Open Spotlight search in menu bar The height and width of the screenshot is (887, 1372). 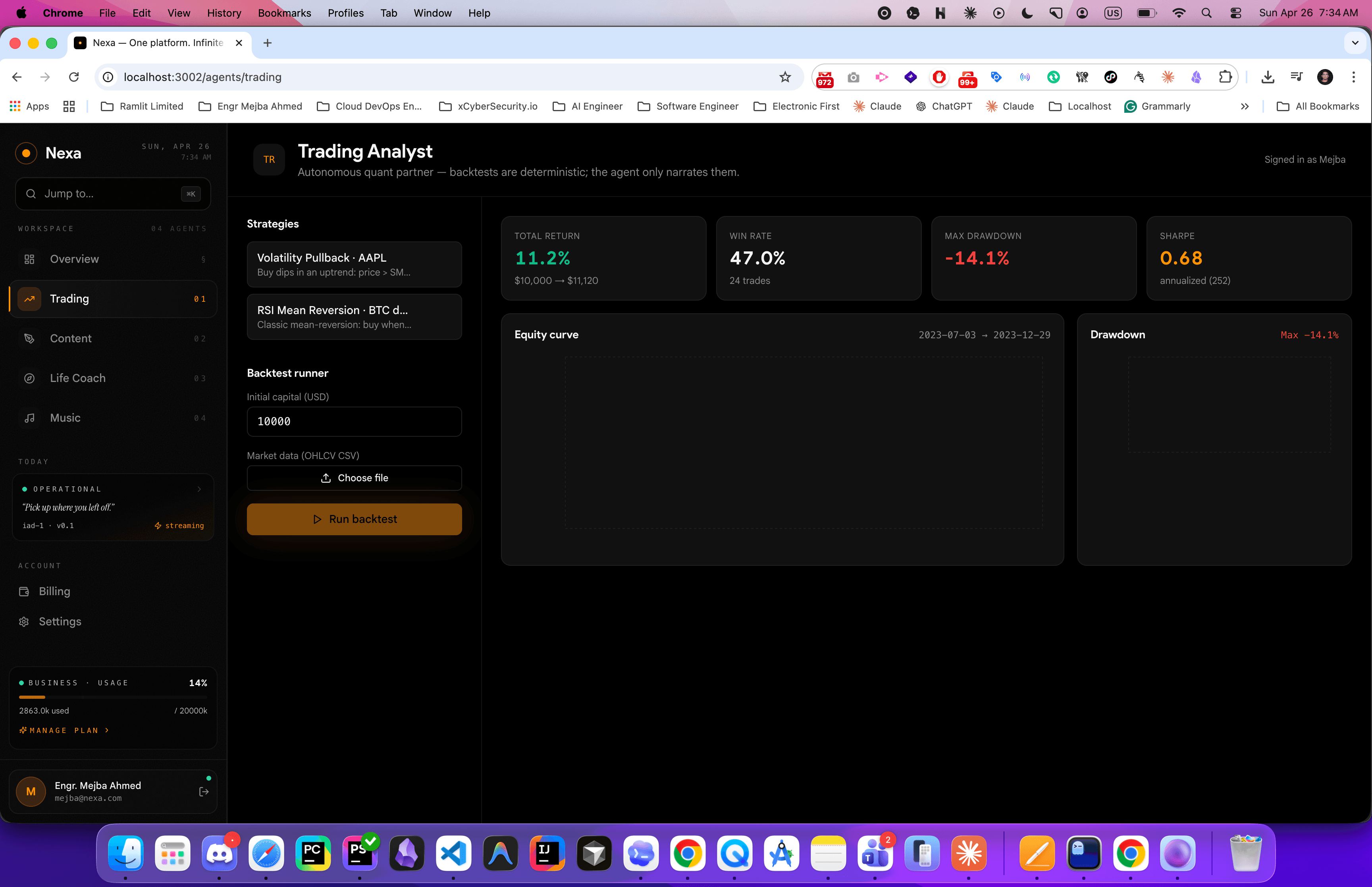pyautogui.click(x=1206, y=13)
